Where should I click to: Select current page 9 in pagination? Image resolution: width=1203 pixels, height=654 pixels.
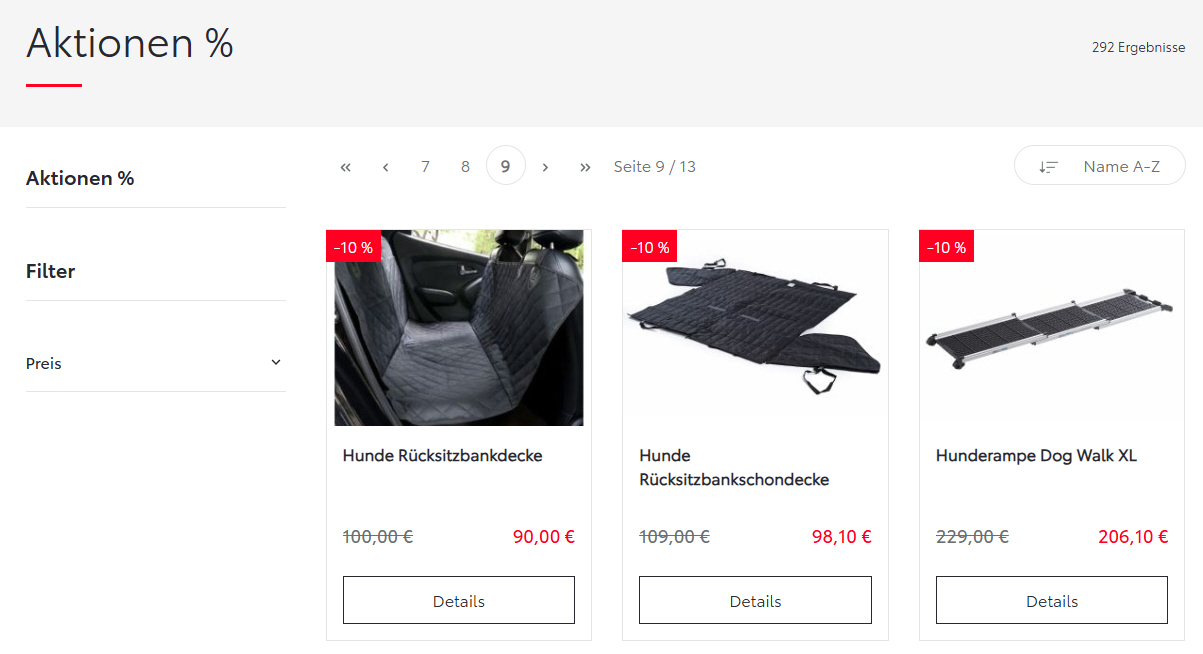506,166
